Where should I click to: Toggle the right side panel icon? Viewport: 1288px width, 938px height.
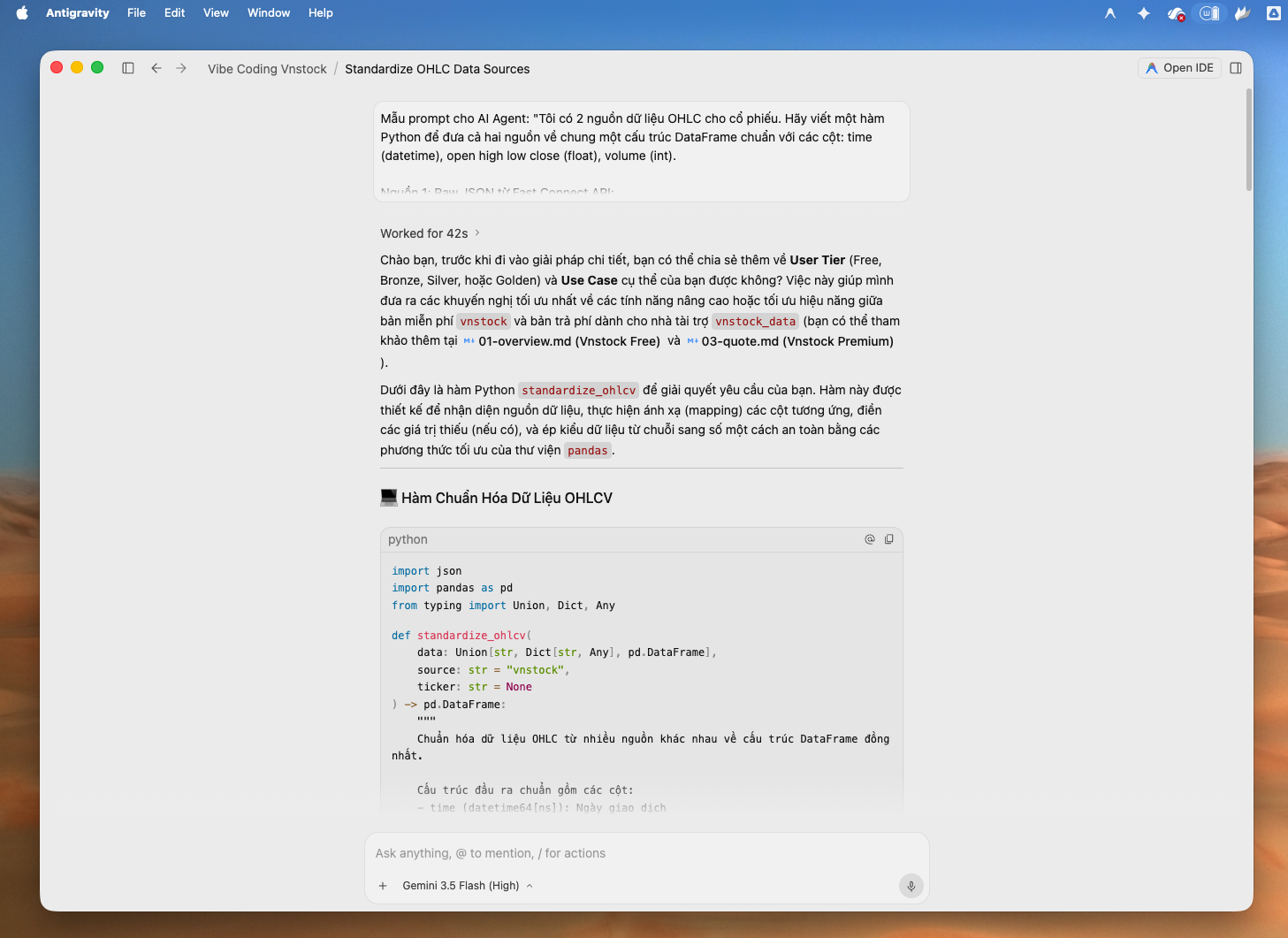pyautogui.click(x=1236, y=68)
